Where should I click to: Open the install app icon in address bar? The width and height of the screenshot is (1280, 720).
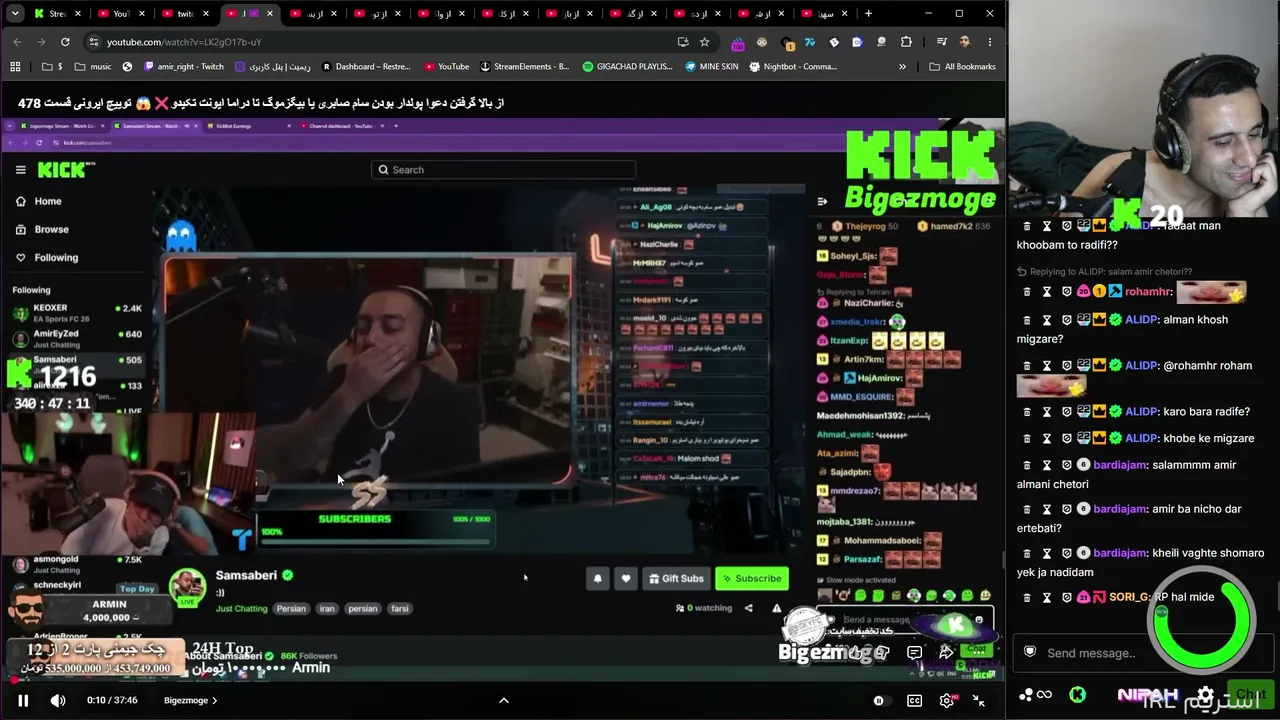[683, 42]
